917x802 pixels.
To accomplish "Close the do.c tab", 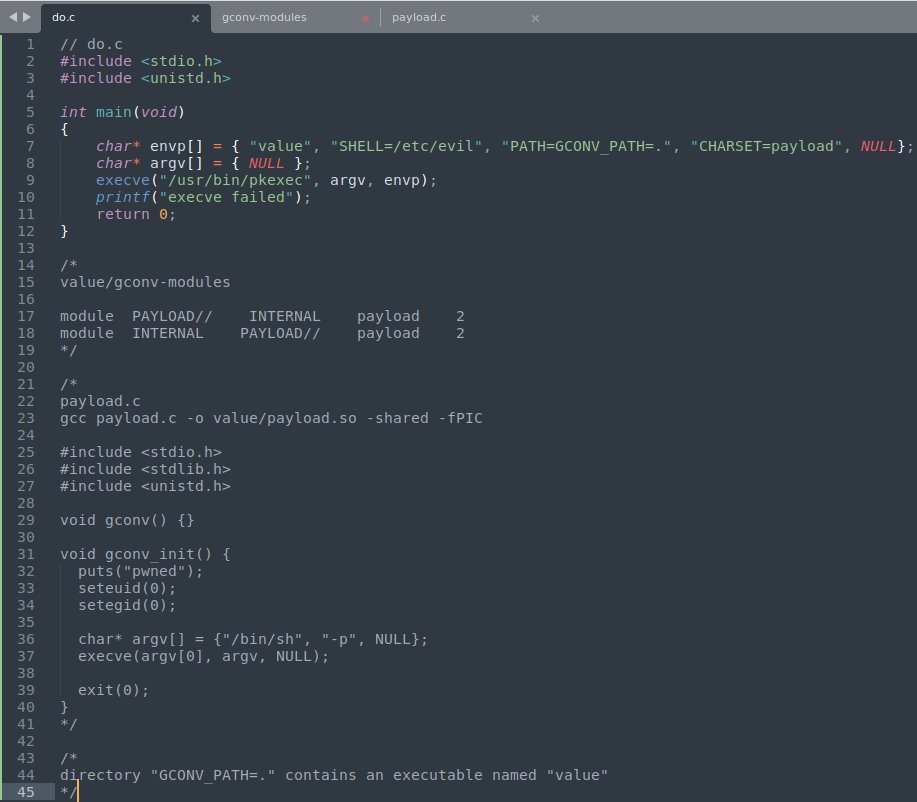I will tap(195, 19).
